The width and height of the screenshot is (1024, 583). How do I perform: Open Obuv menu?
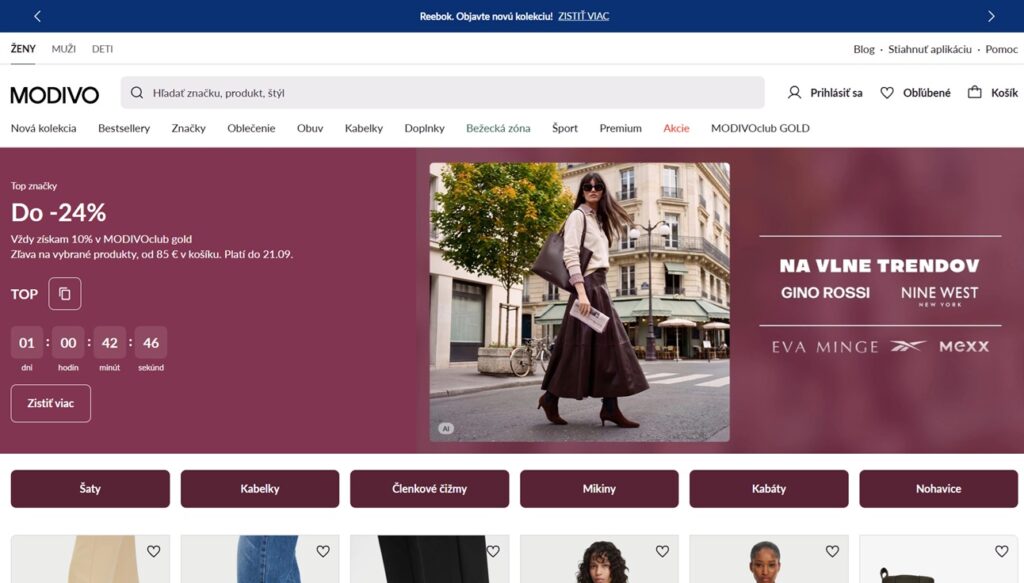(x=310, y=128)
